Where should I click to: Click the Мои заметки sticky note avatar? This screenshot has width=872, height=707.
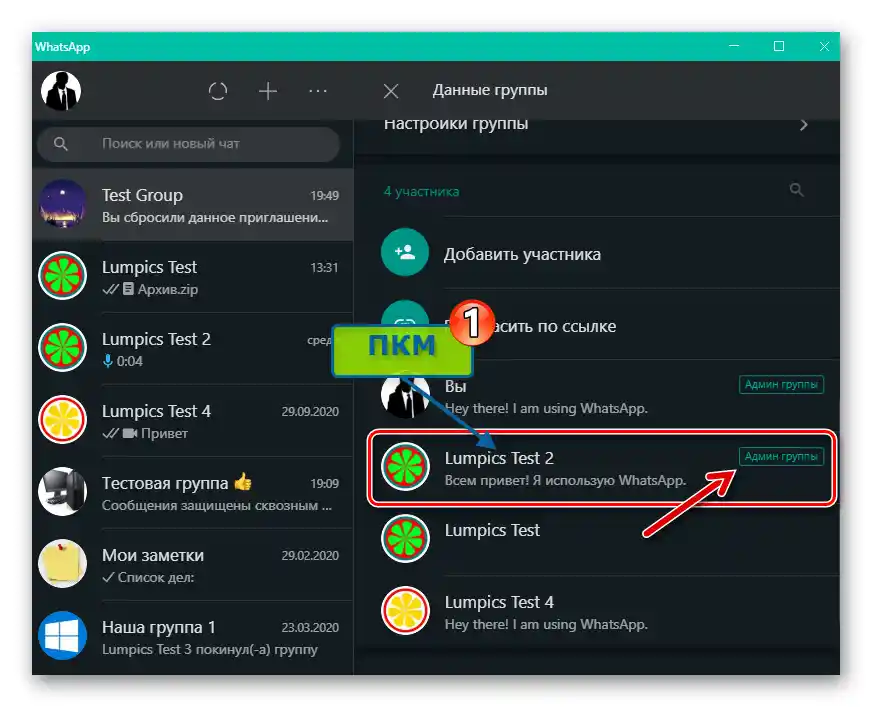(x=62, y=563)
